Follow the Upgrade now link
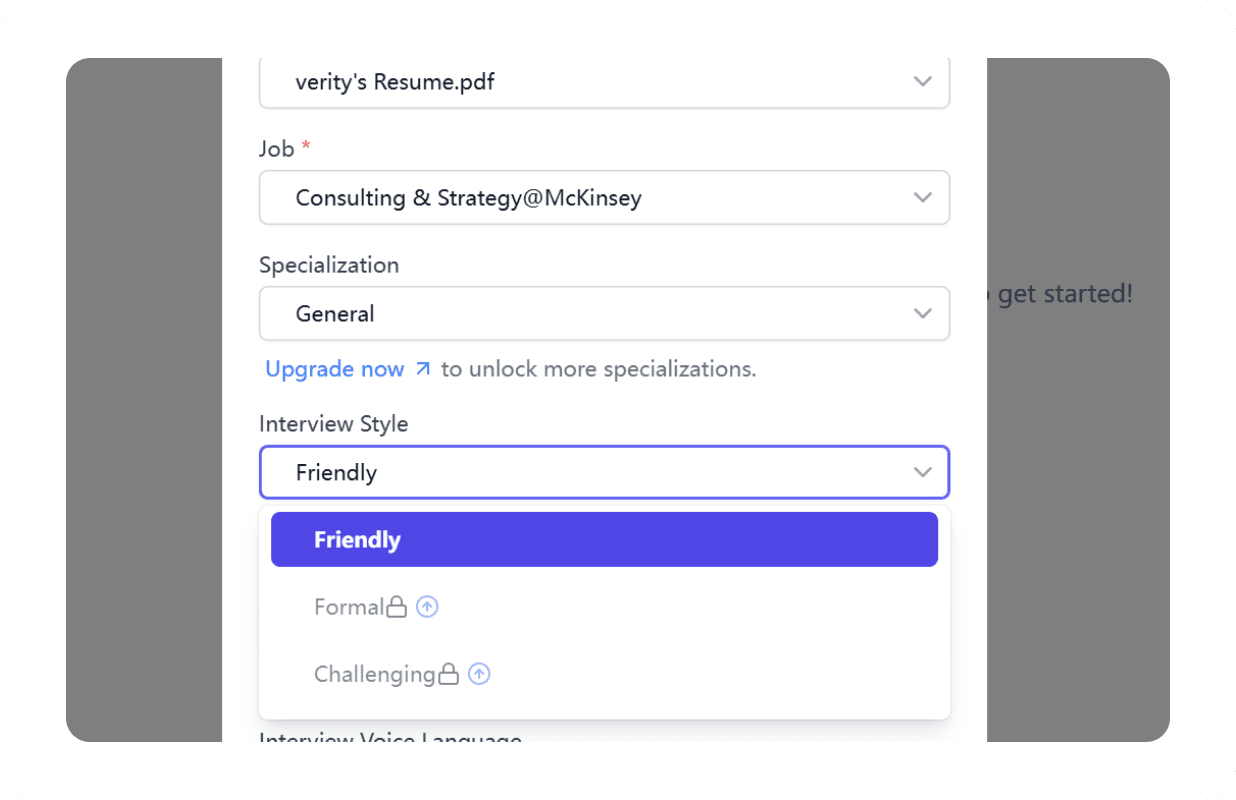The image size is (1236, 800). point(335,369)
